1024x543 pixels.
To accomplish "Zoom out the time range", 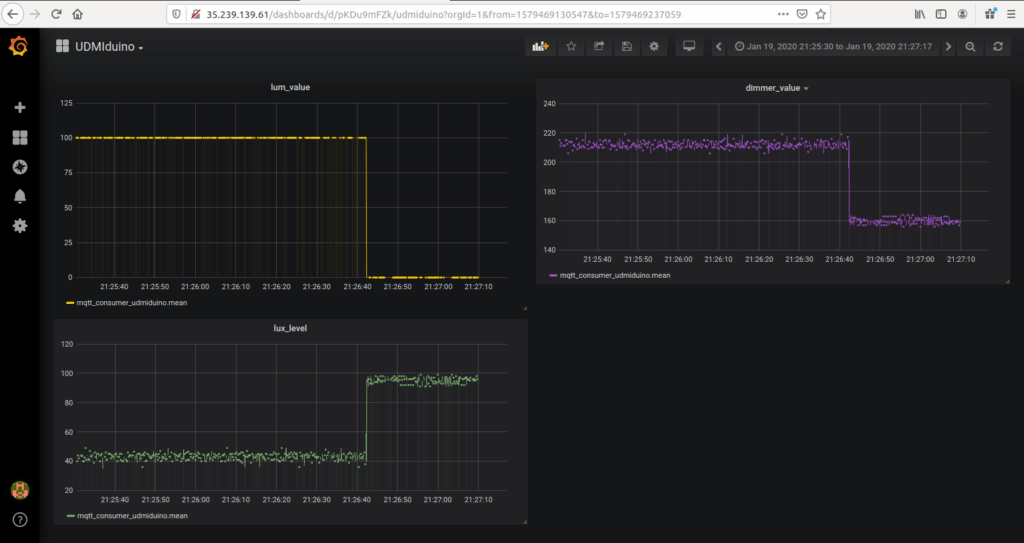I will click(970, 46).
